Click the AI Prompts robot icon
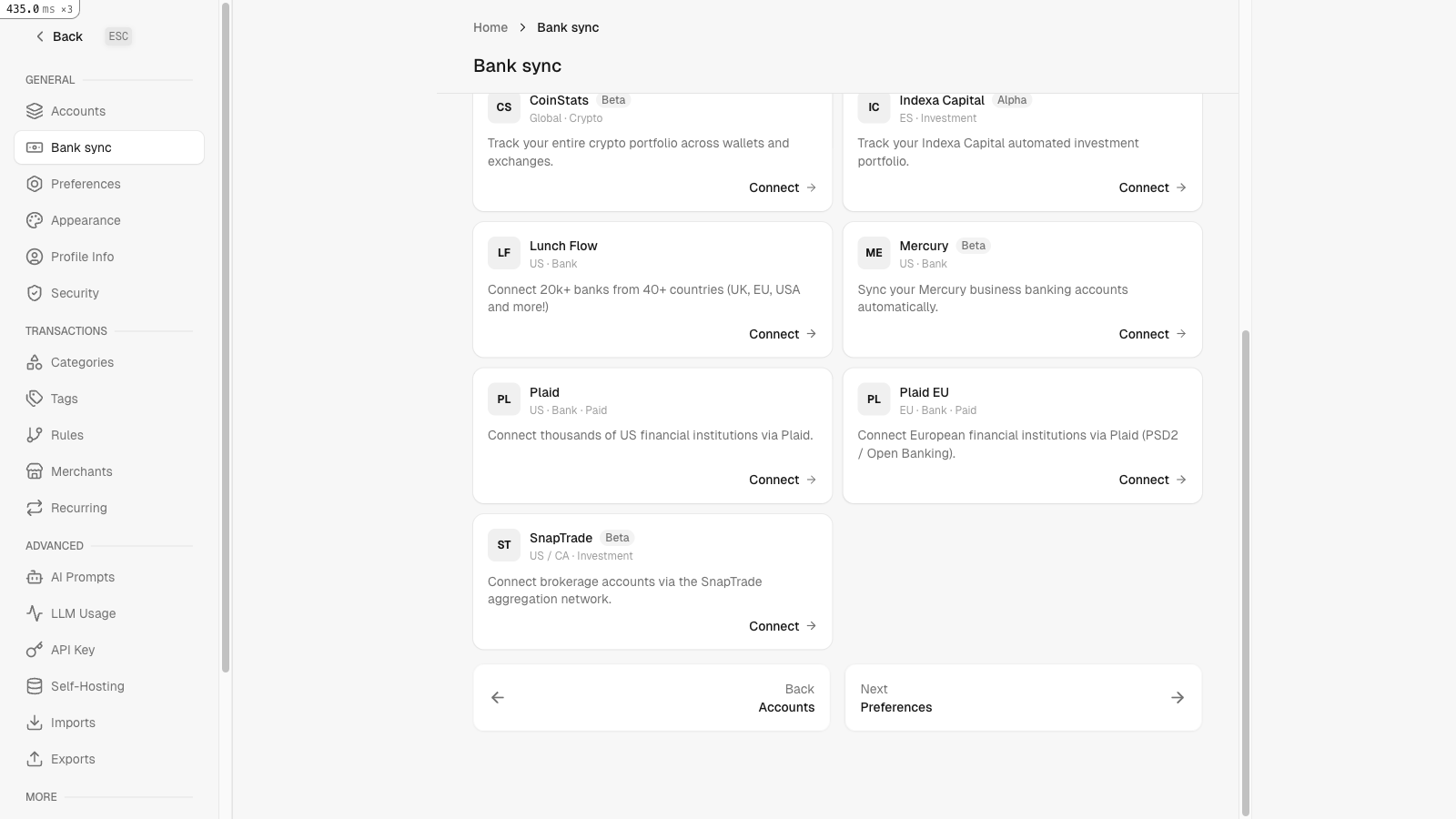Image resolution: width=1456 pixels, height=819 pixels. 35,577
